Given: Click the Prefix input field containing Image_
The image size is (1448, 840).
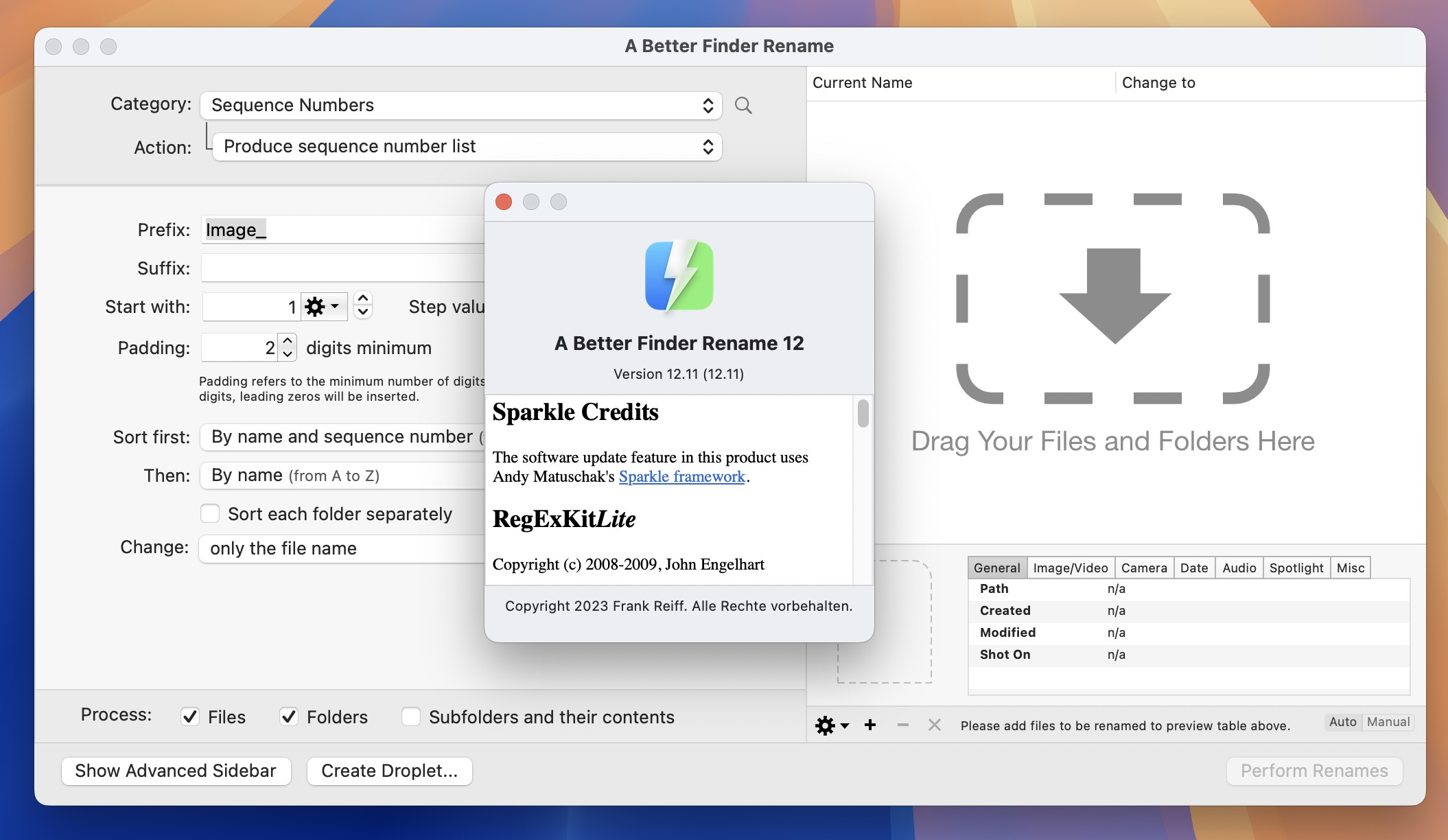Looking at the screenshot, I should tap(343, 229).
